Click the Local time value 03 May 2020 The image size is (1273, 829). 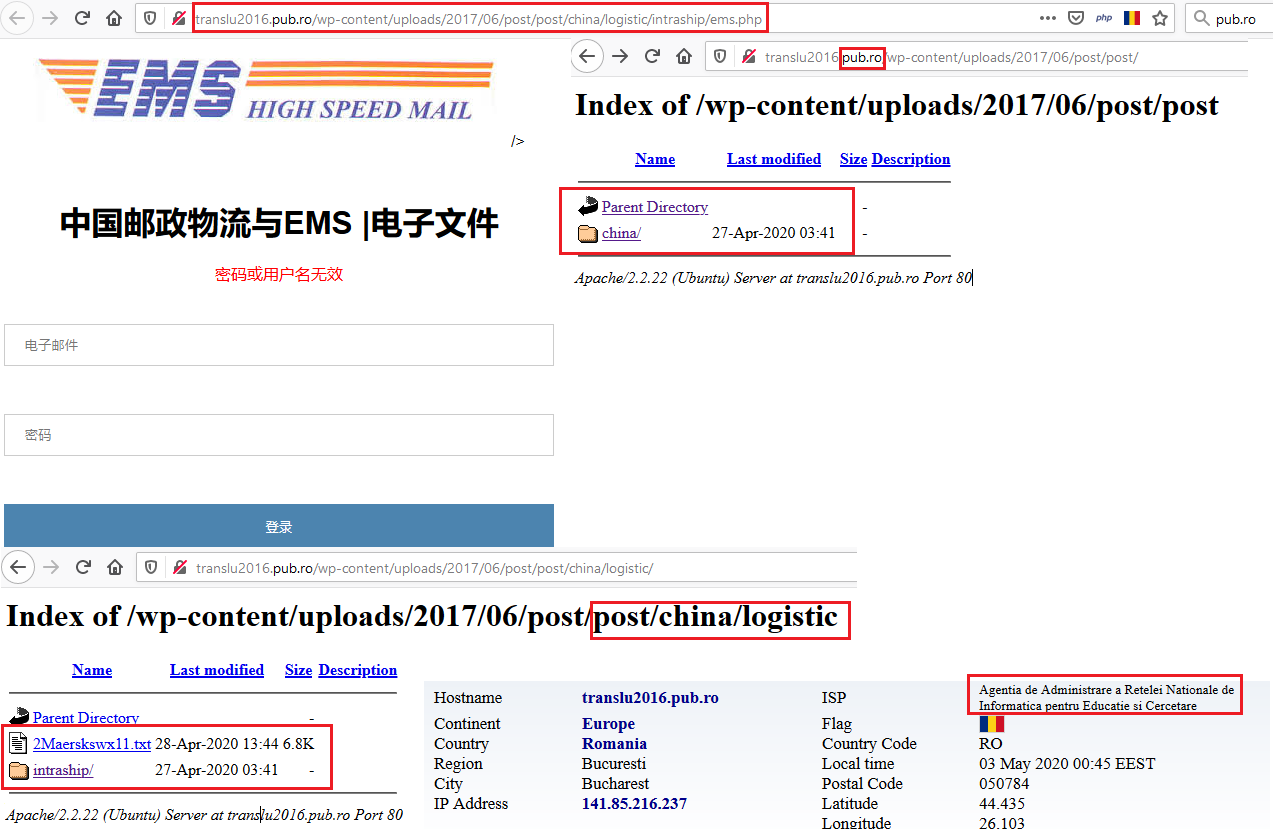tap(1067, 764)
